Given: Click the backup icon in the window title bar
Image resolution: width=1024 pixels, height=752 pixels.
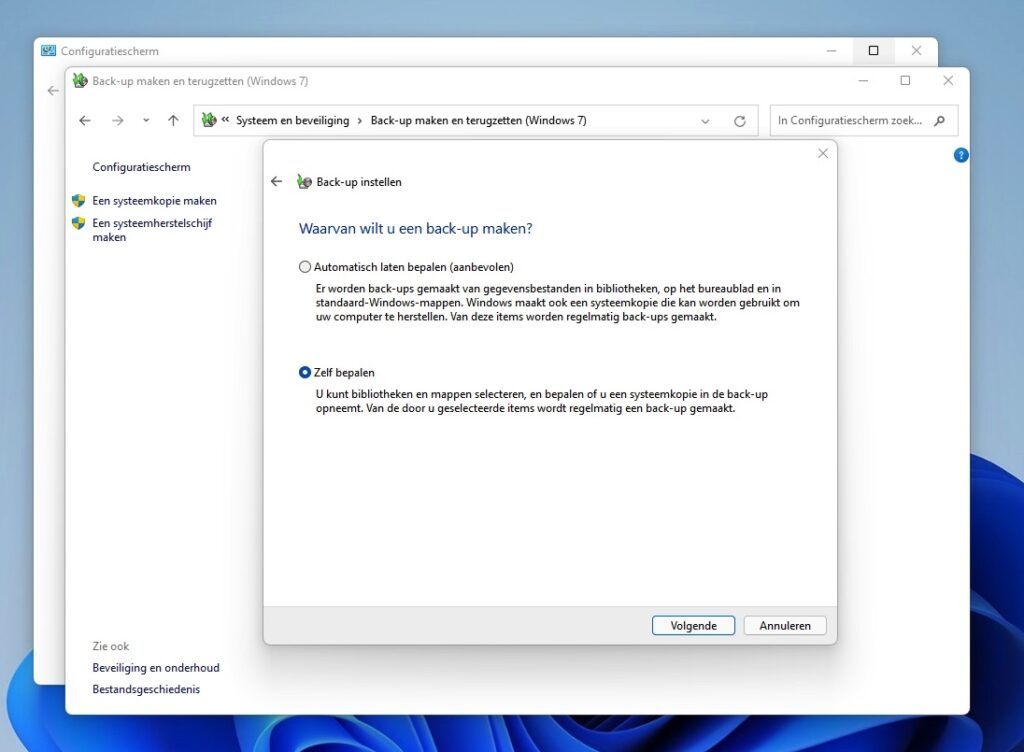Looking at the screenshot, I should 80,81.
